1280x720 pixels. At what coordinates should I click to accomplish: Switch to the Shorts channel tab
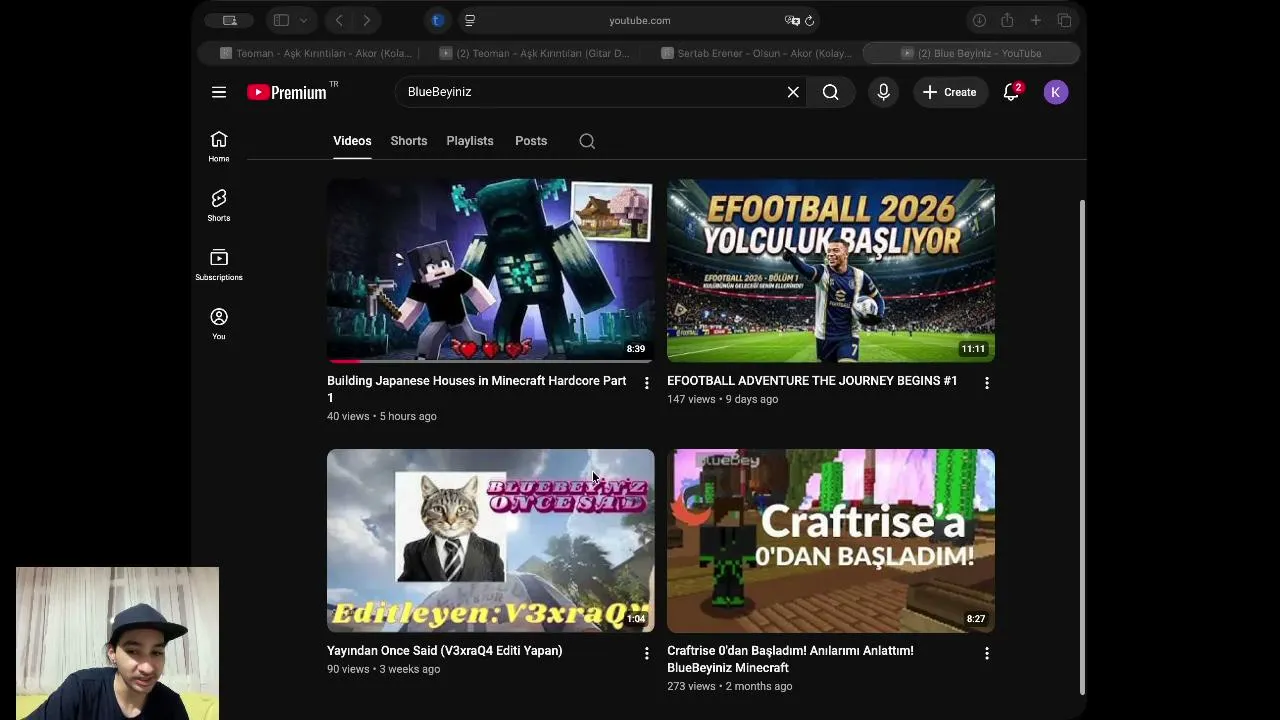click(409, 141)
